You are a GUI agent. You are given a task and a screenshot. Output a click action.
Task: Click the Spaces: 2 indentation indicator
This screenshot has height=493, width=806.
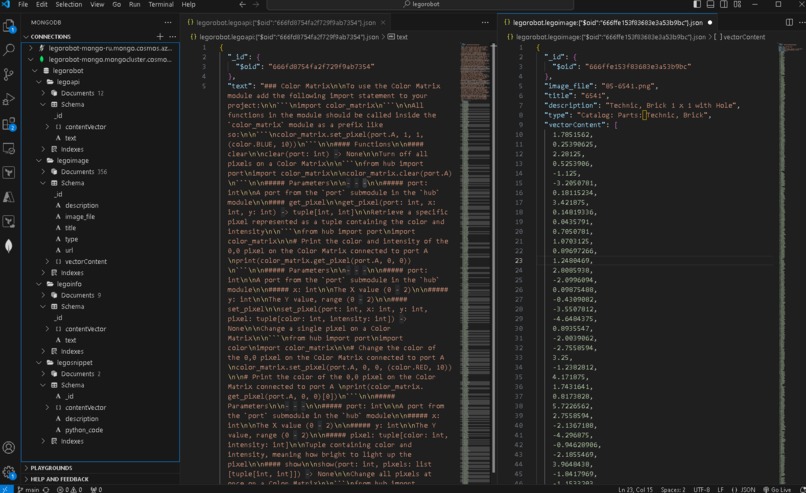(x=673, y=489)
